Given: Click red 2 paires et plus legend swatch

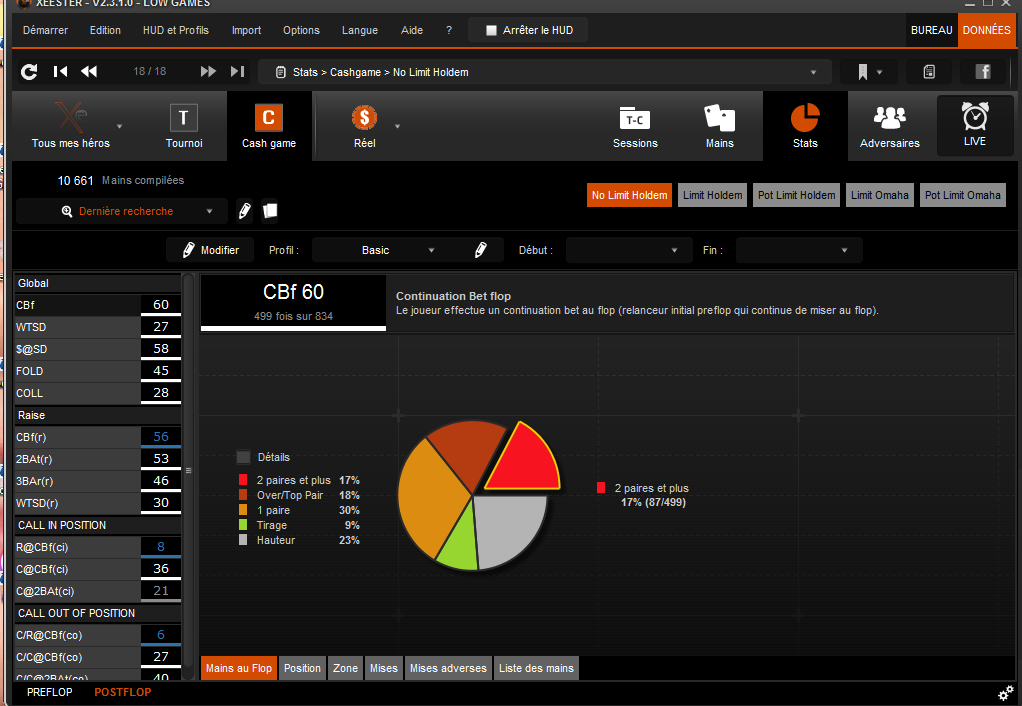Looking at the screenshot, I should pos(243,480).
